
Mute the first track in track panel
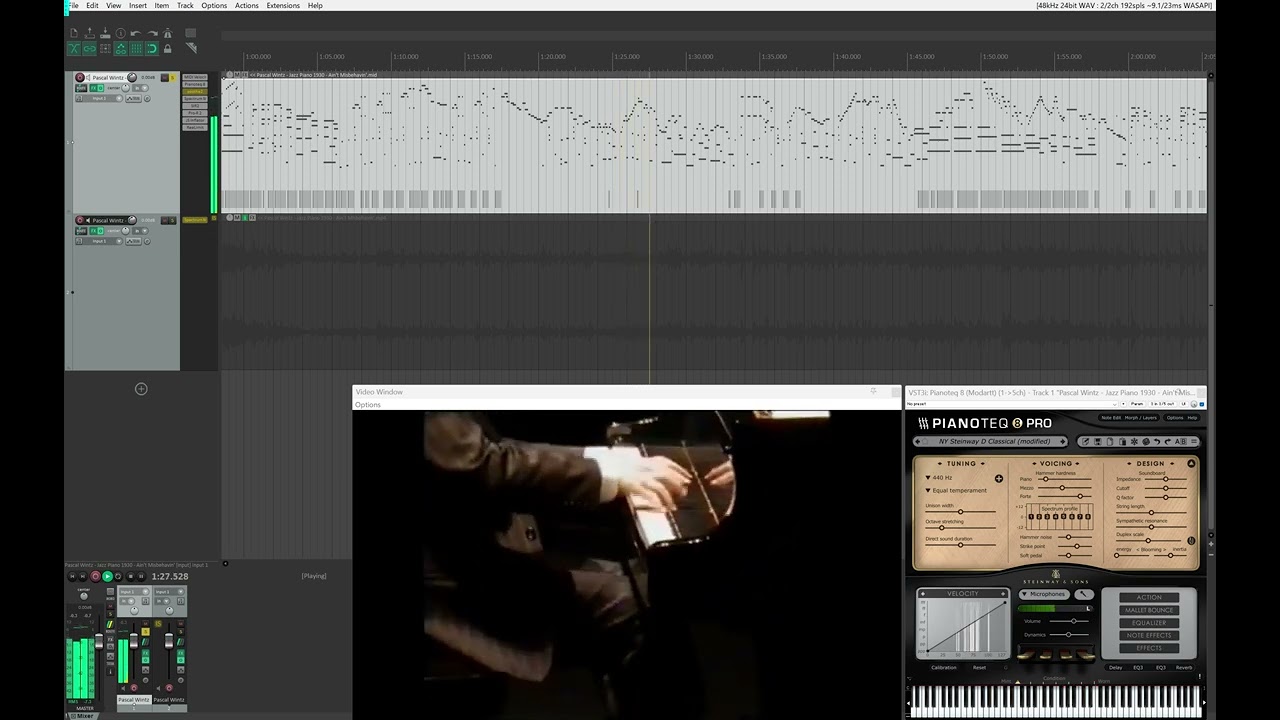[x=164, y=77]
